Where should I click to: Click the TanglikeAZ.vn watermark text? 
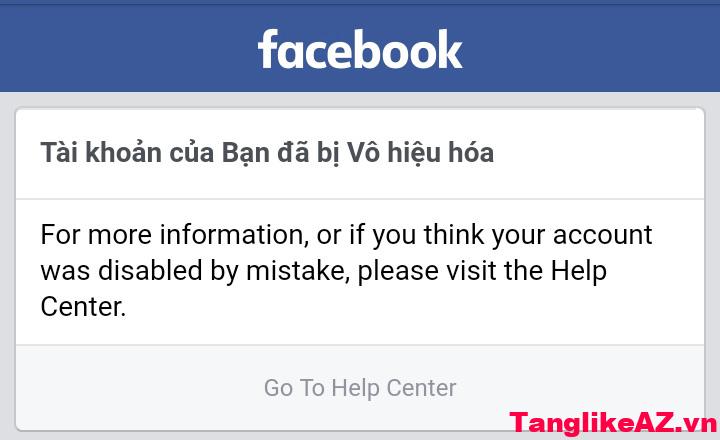[x=614, y=423]
